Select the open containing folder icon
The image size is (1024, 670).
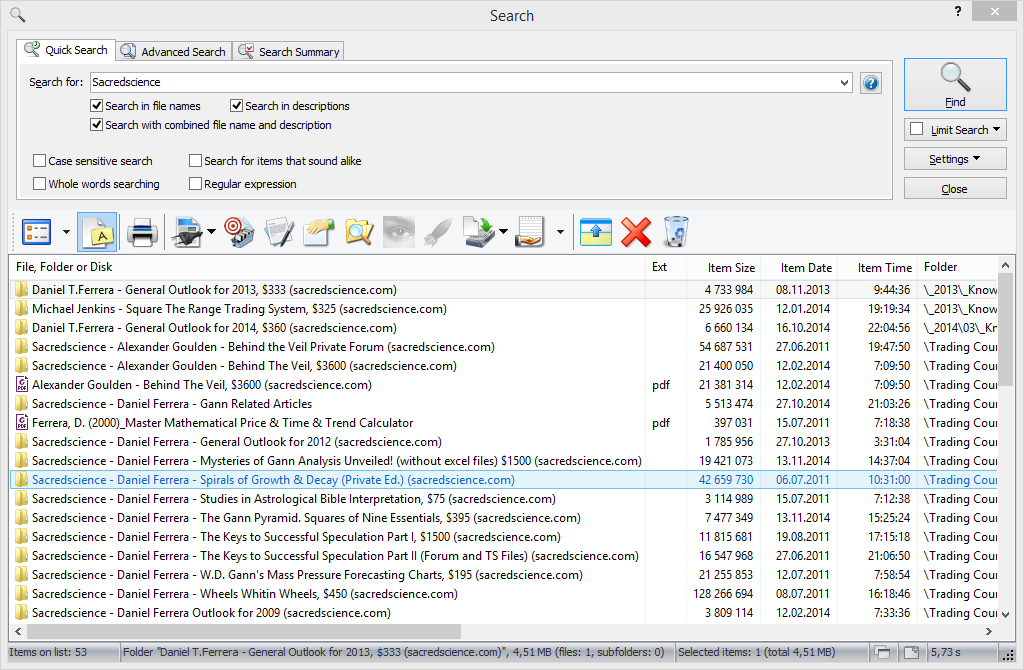tap(318, 232)
